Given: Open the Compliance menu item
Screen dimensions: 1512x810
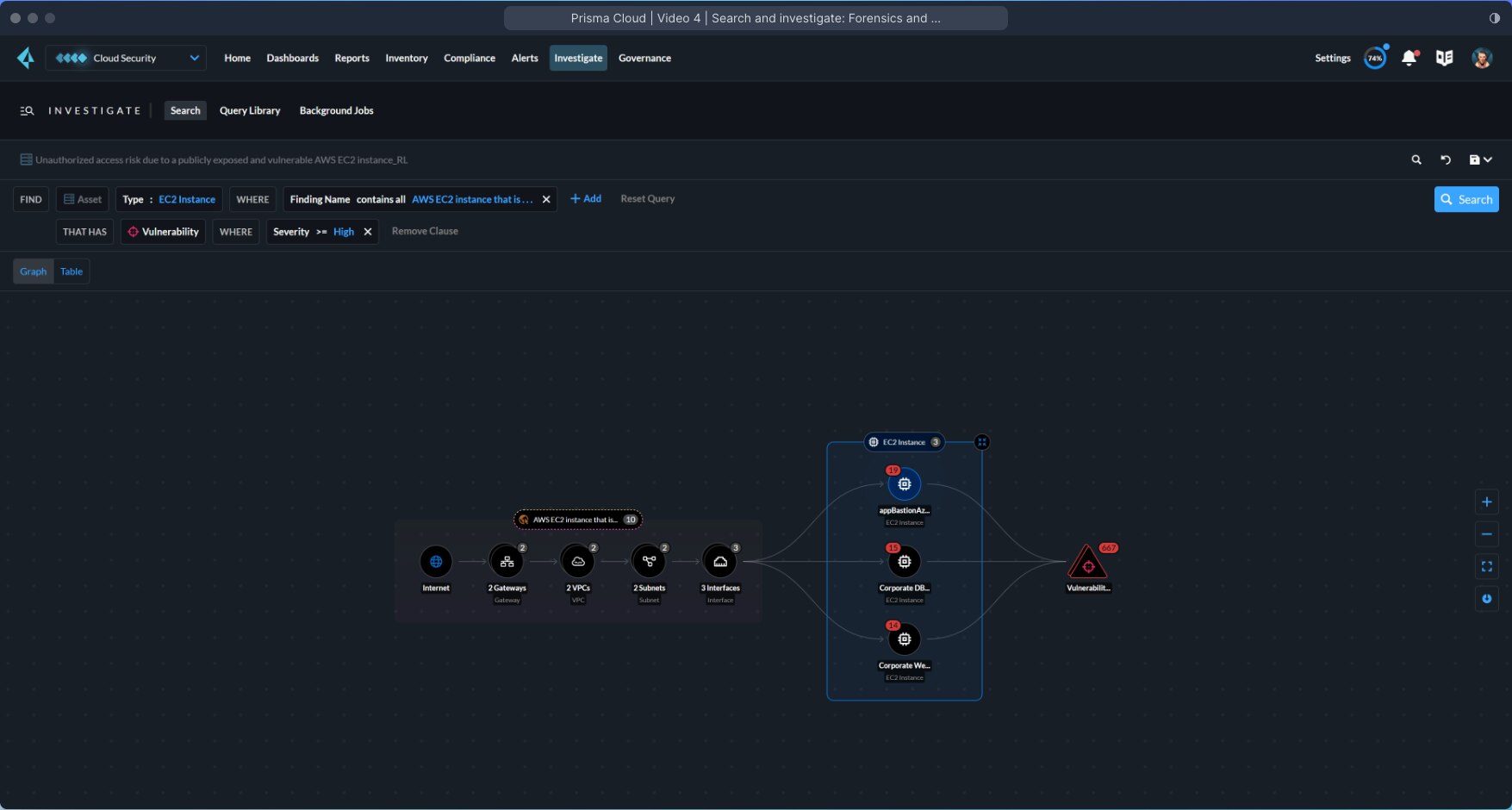Looking at the screenshot, I should [470, 58].
